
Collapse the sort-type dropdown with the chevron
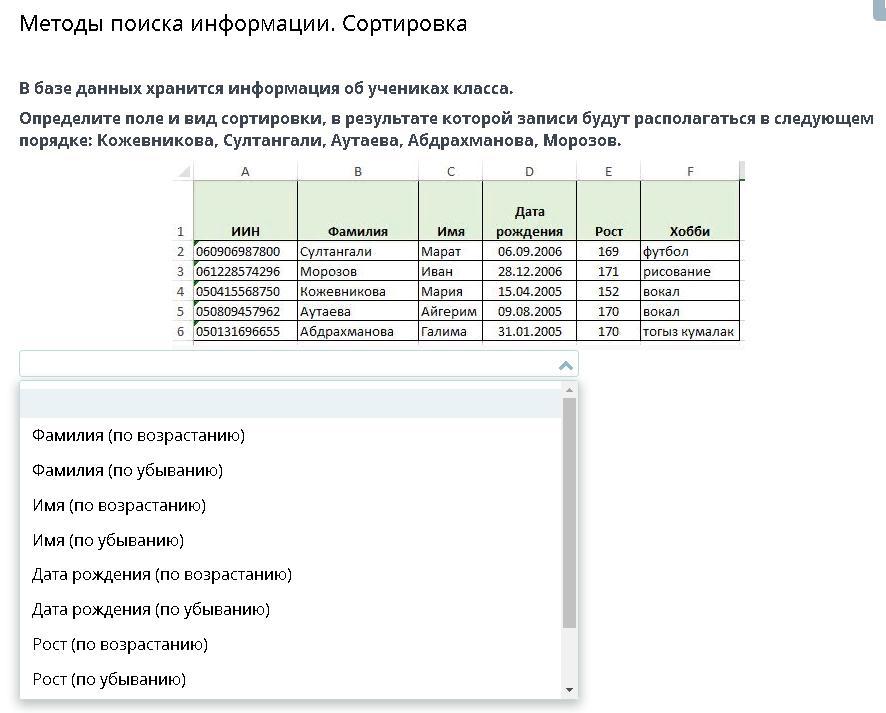pos(566,366)
